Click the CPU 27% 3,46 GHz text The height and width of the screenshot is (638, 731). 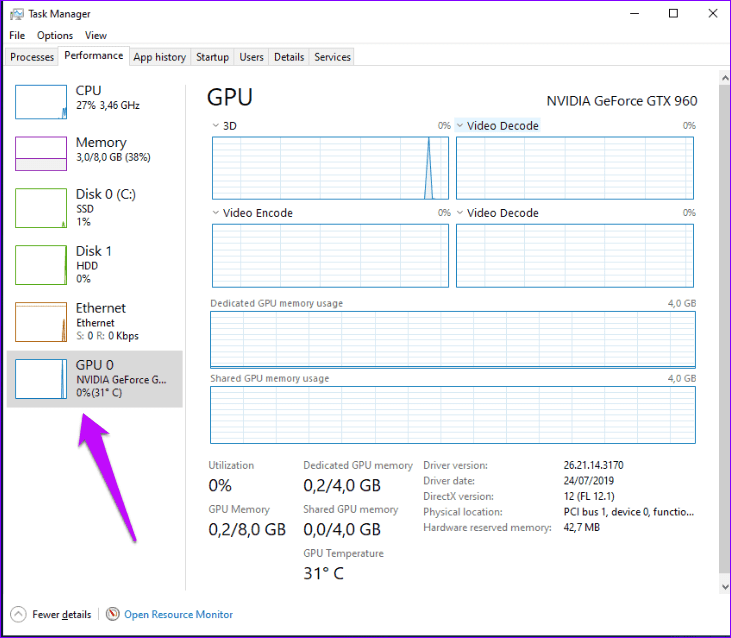(108, 105)
